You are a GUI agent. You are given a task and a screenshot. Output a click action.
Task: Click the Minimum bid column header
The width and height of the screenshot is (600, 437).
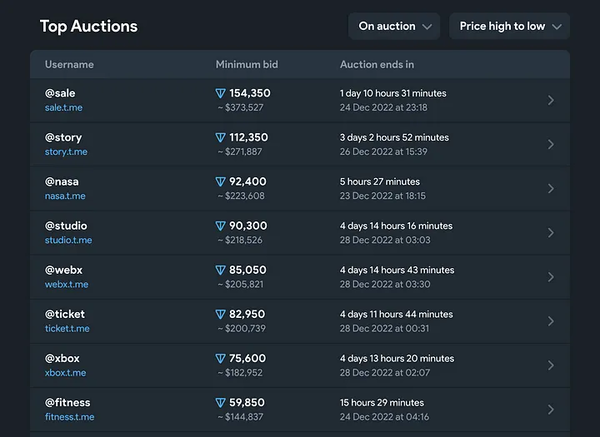247,65
